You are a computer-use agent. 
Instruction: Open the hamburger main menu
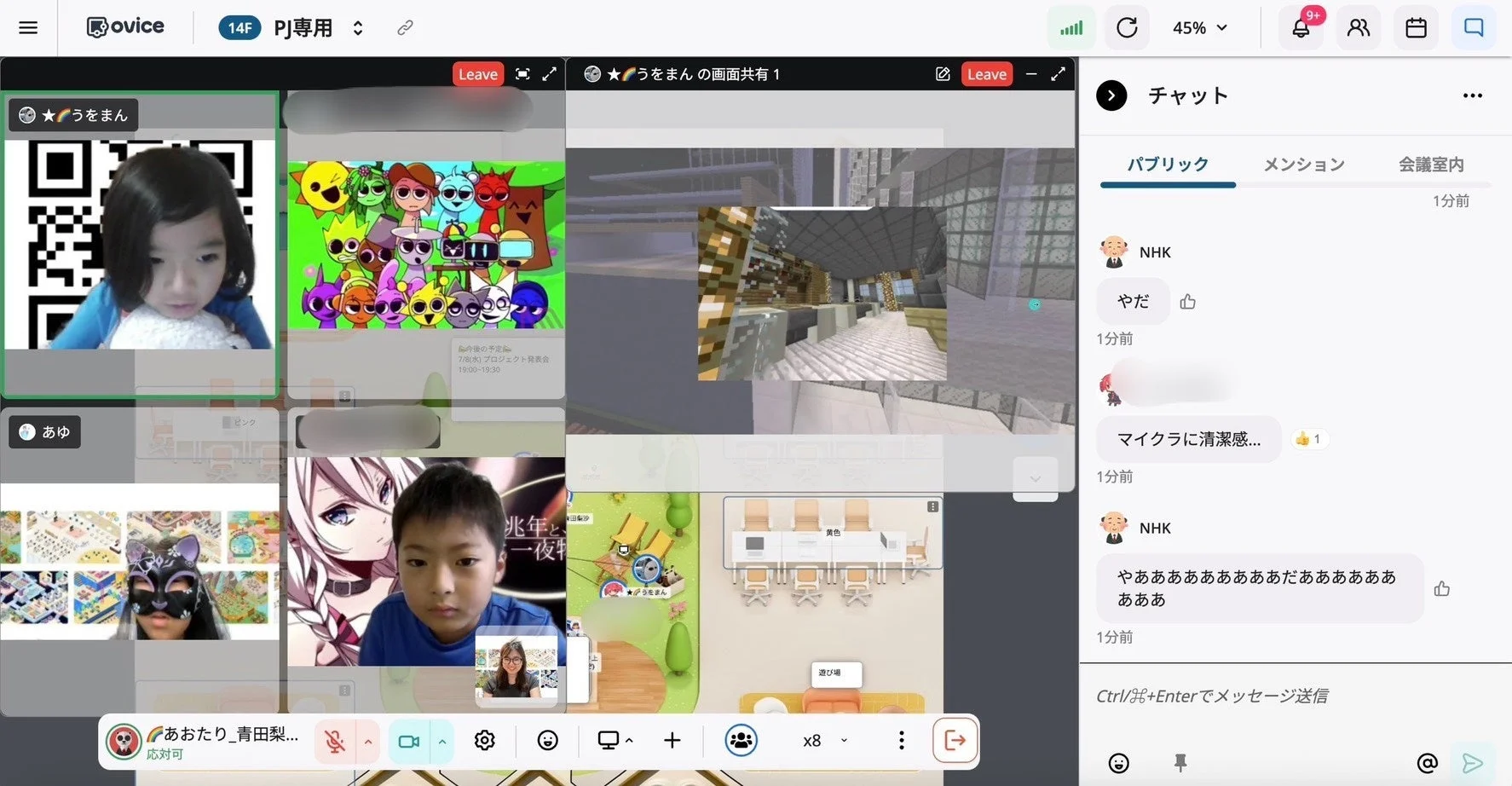[x=28, y=27]
